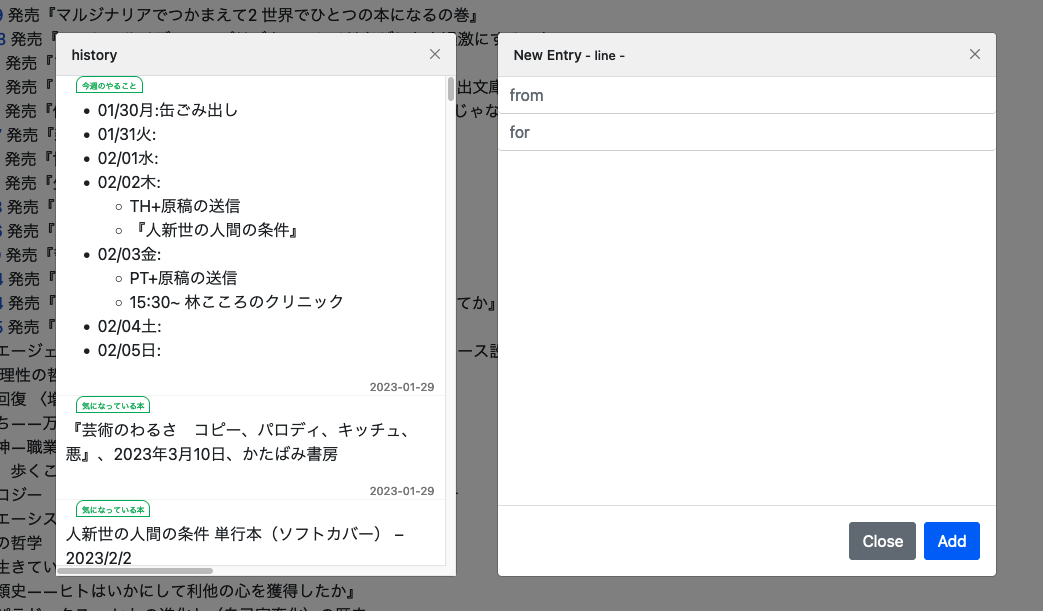Close the history dialog
This screenshot has height=611, width=1043.
[434, 55]
